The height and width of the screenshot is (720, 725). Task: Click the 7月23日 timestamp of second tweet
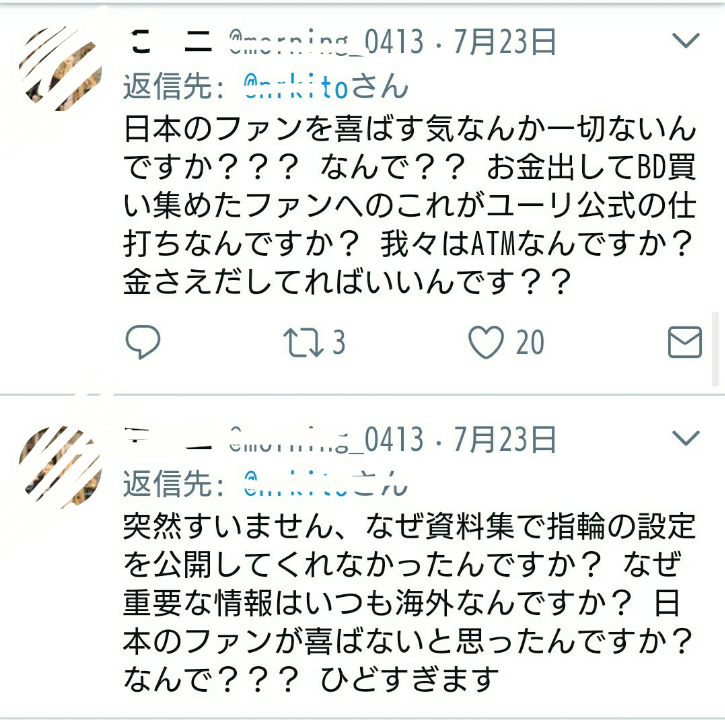pos(504,439)
